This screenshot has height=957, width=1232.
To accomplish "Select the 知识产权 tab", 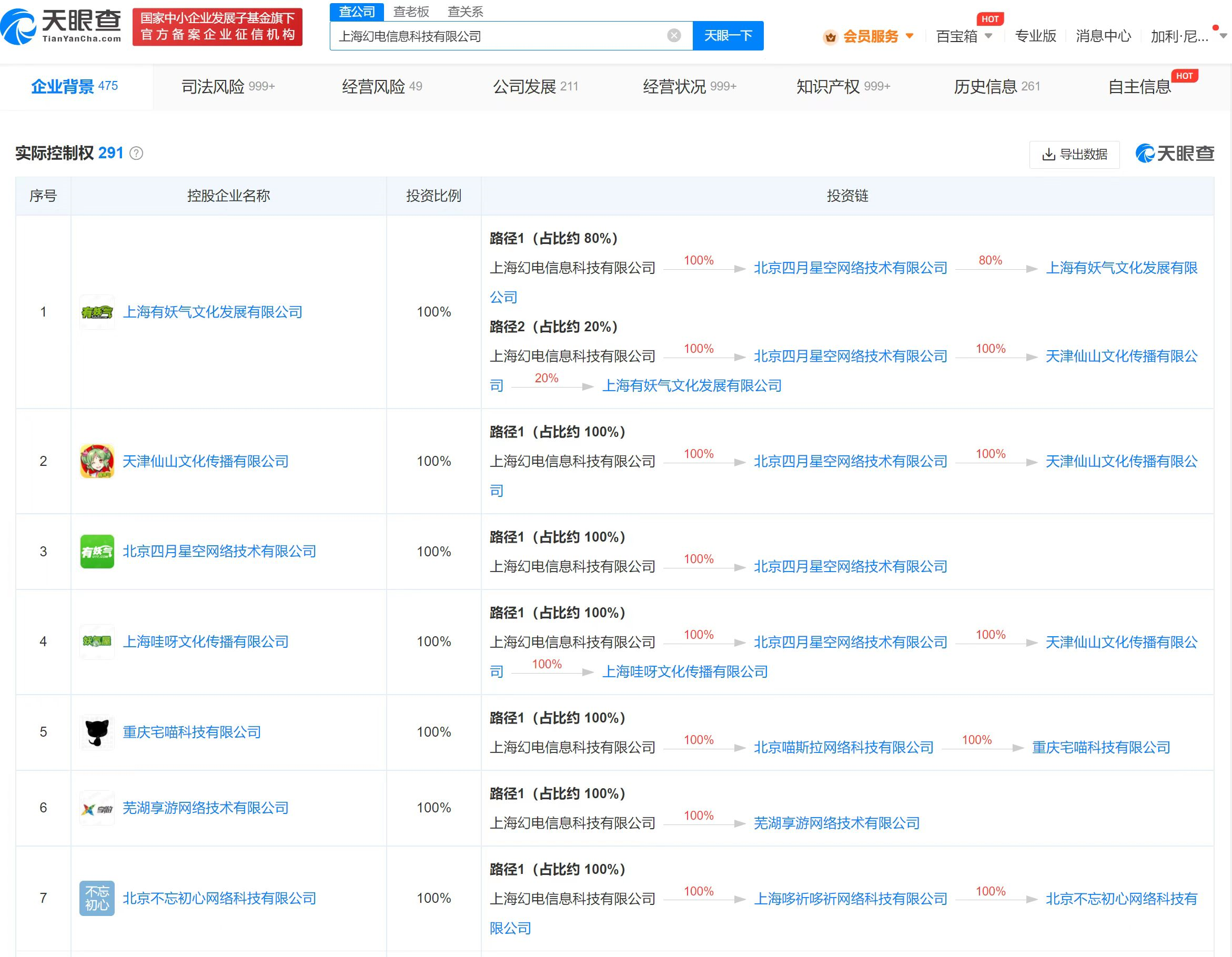I will coord(843,86).
